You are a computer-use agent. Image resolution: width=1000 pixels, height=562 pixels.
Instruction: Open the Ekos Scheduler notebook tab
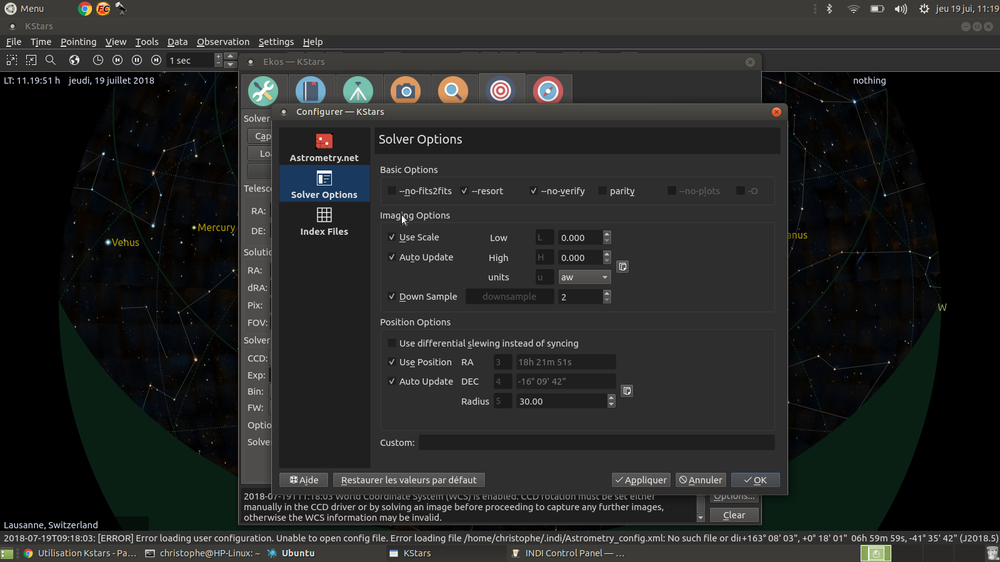click(311, 90)
